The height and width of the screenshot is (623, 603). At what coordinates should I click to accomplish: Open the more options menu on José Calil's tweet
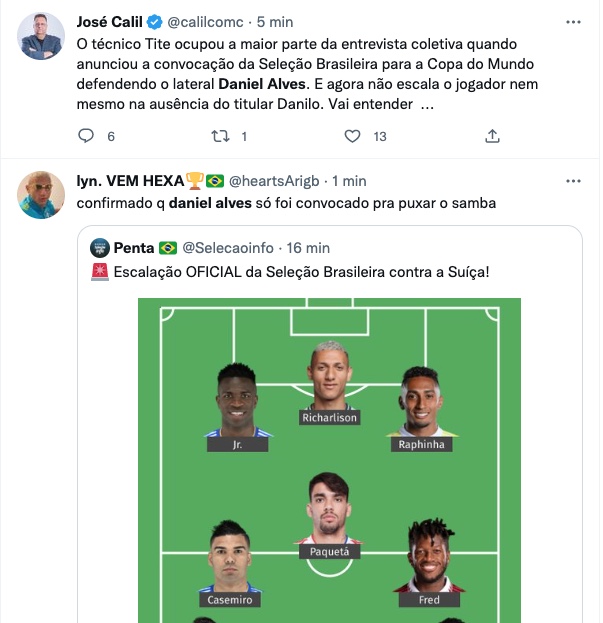(573, 21)
